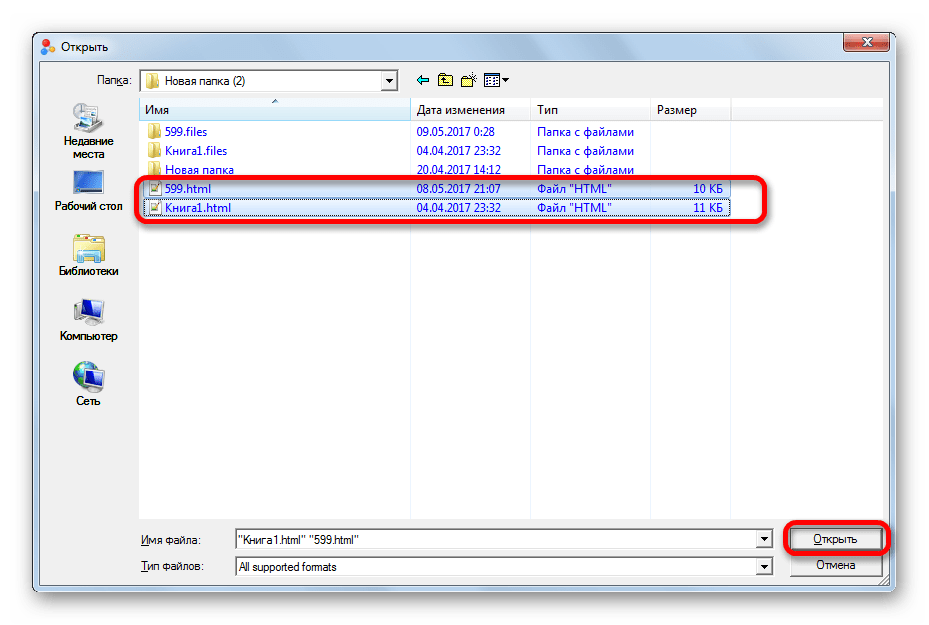Image resolution: width=929 pixels, height=625 pixels.
Task: Go to Рабочий стол in sidebar
Action: [88, 191]
